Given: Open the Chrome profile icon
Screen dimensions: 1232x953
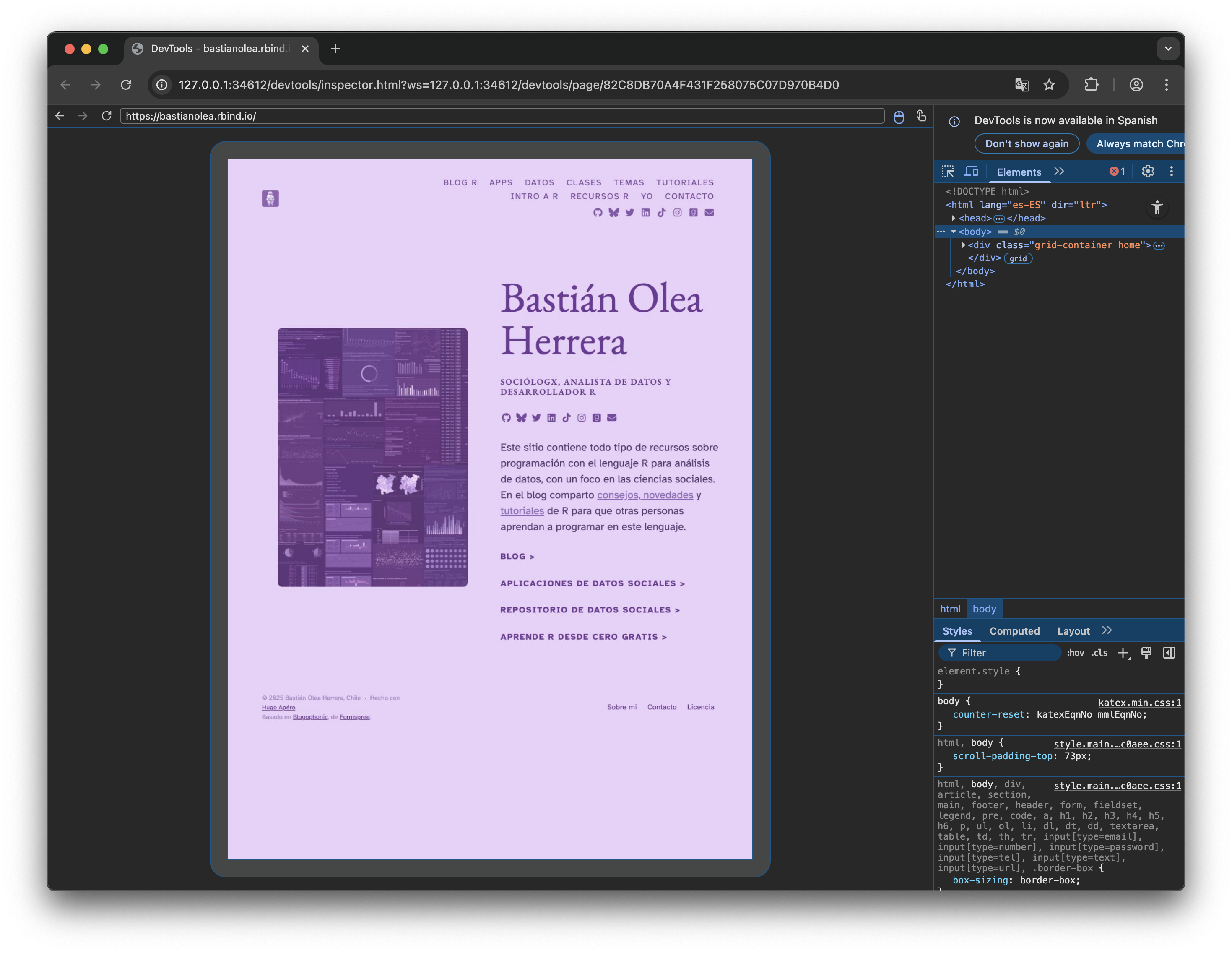Looking at the screenshot, I should tap(1136, 85).
